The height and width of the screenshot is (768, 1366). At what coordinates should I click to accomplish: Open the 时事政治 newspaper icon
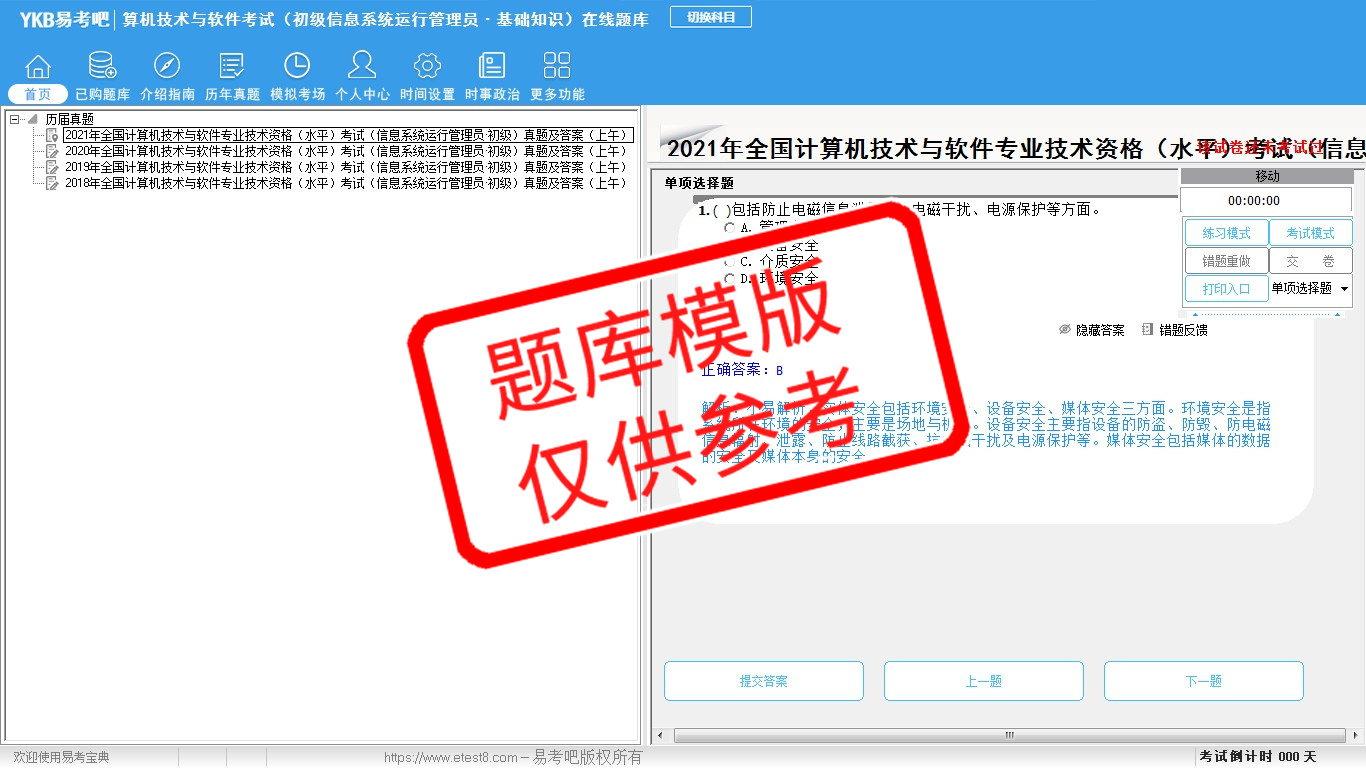(492, 67)
